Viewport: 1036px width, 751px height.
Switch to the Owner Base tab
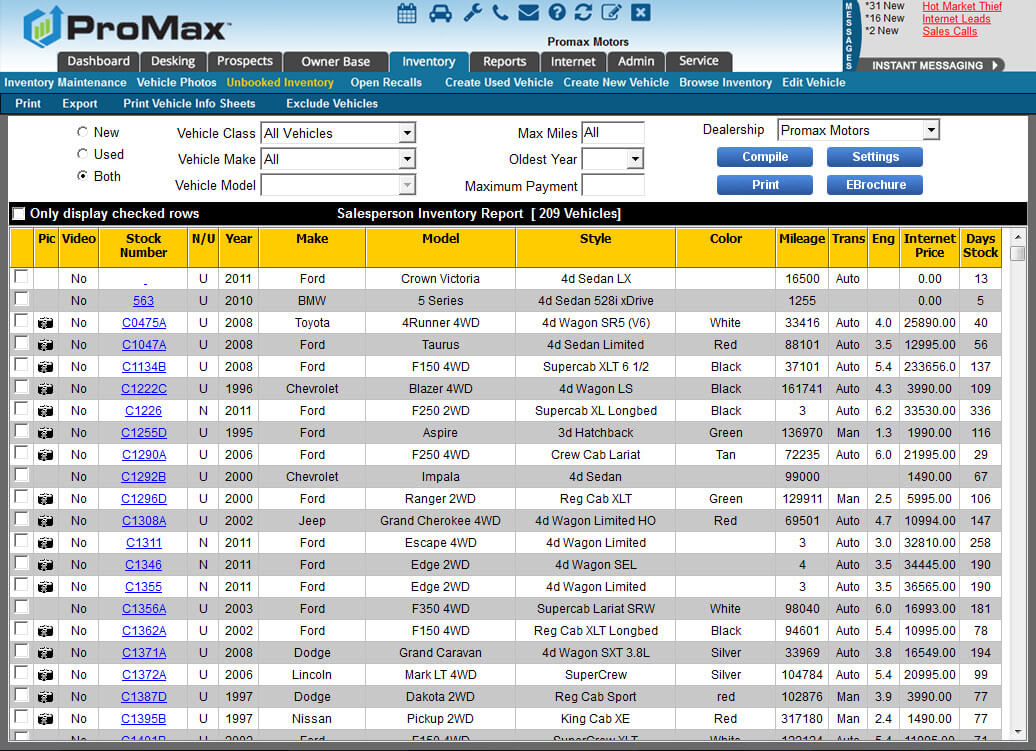pyautogui.click(x=336, y=61)
